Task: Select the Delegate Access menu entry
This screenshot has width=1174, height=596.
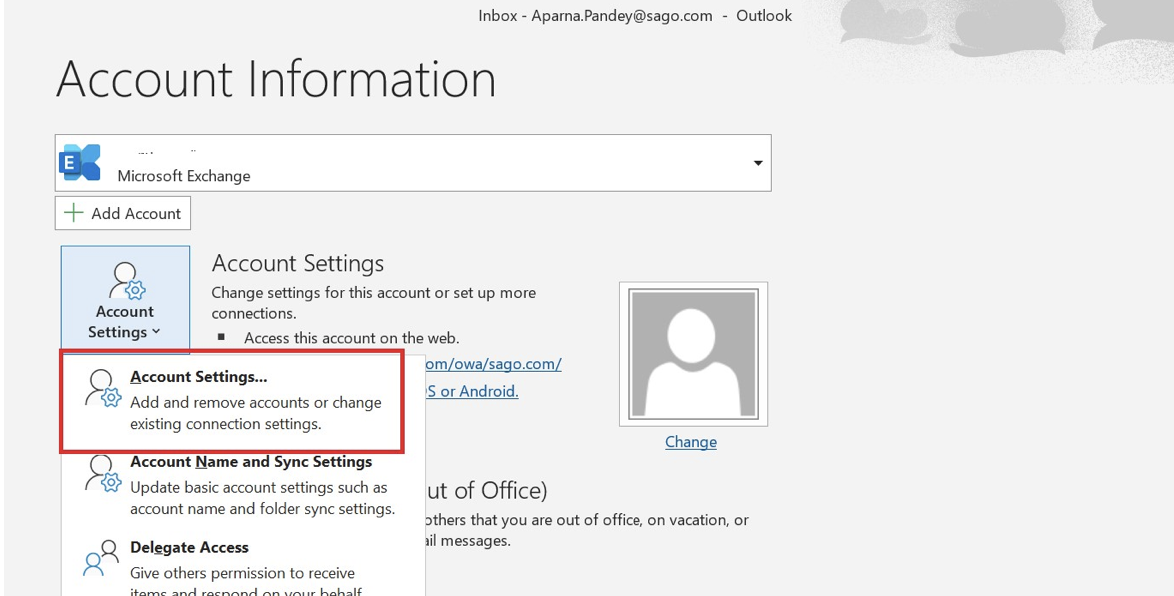Action: (243, 567)
